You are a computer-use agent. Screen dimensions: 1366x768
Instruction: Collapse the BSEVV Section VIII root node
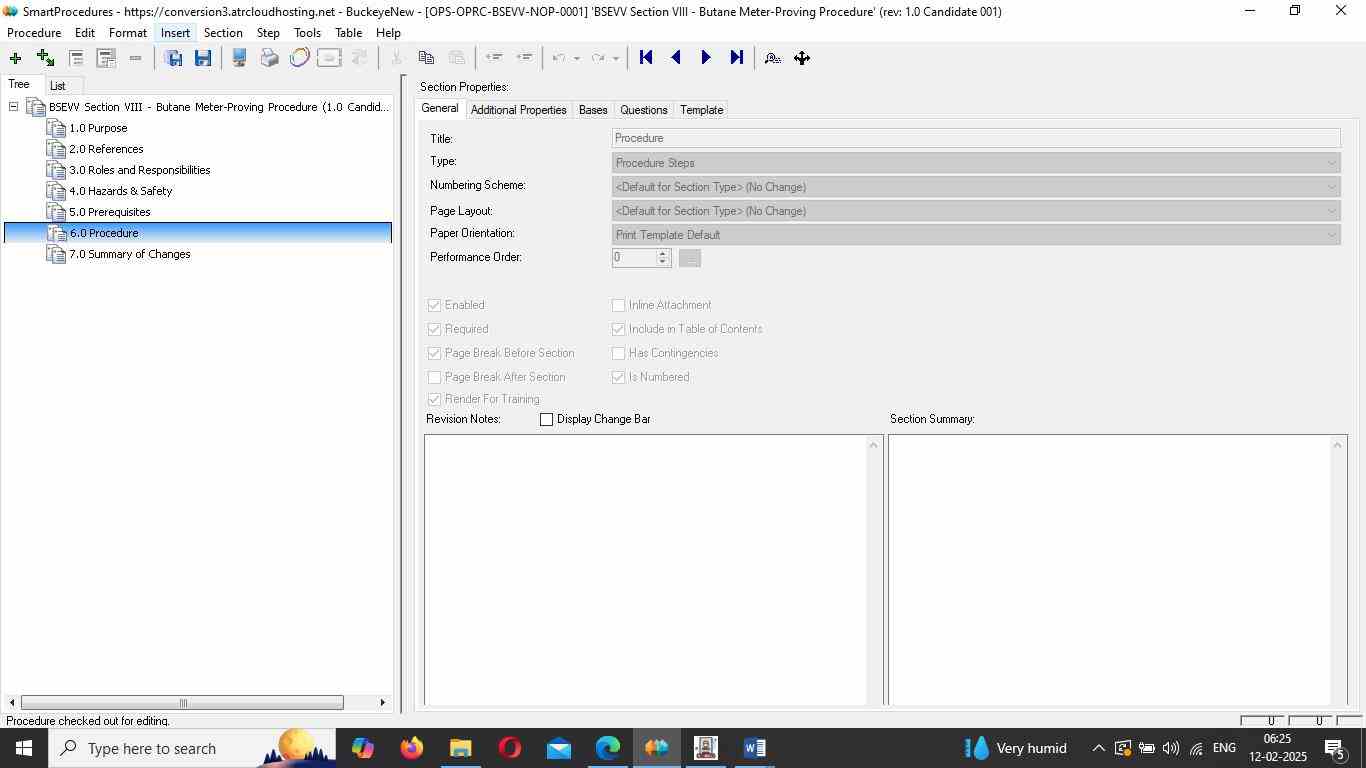click(x=13, y=107)
